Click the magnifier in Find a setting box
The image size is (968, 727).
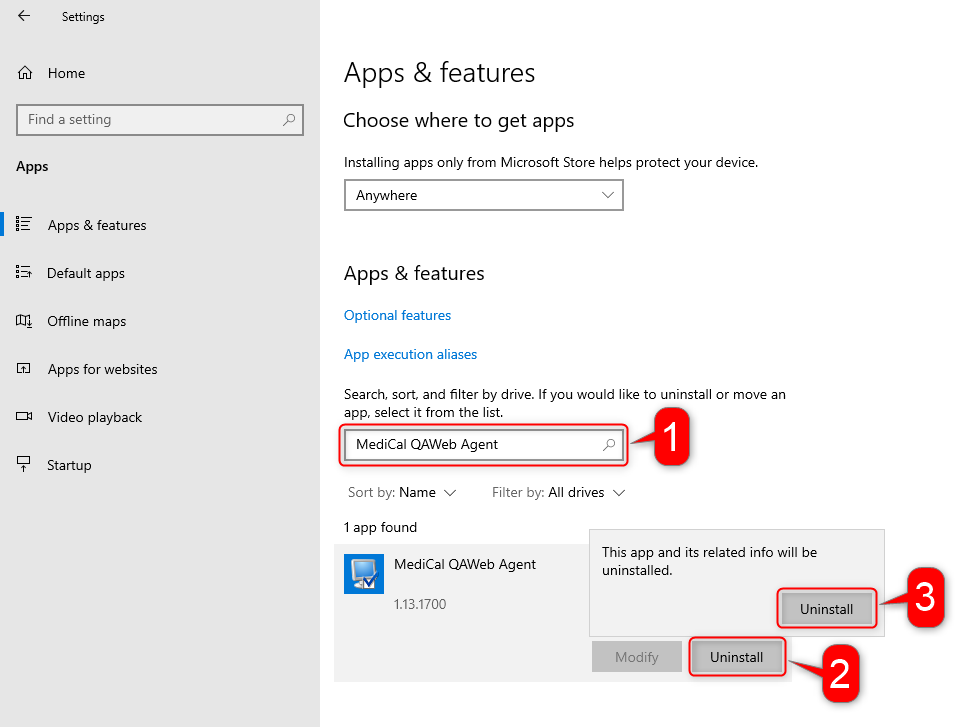tap(289, 120)
